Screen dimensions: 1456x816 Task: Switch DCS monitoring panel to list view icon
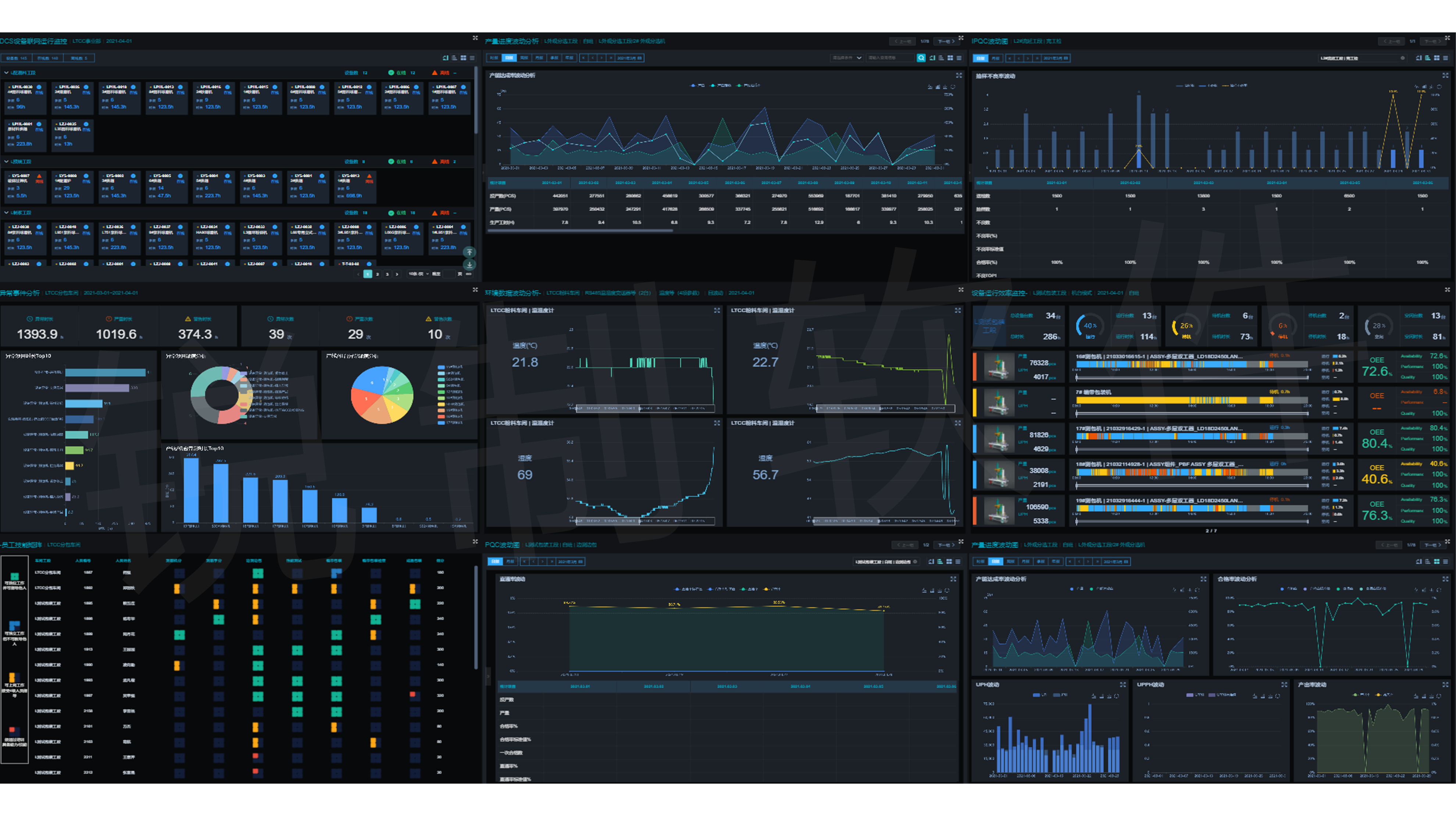472,58
